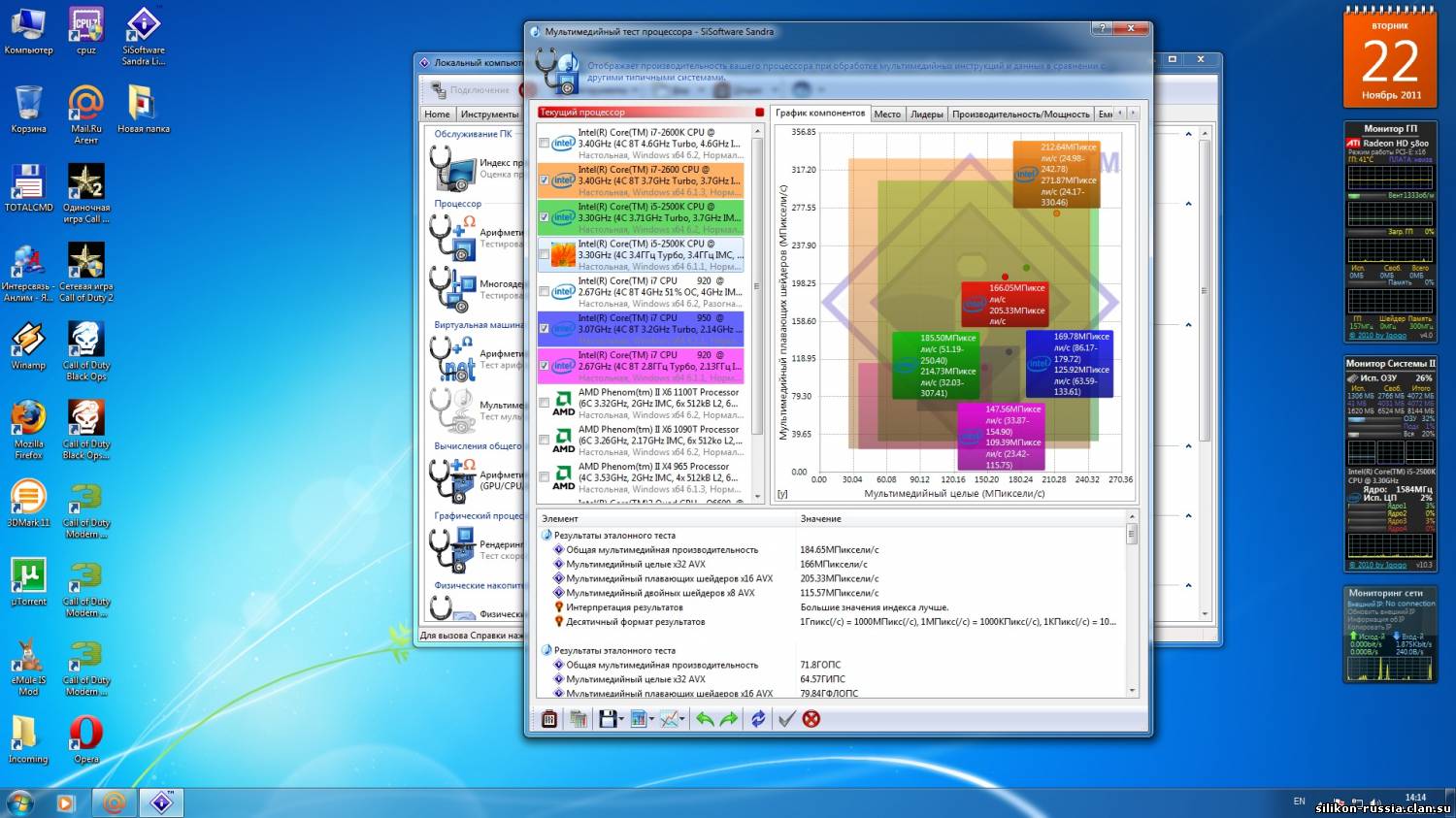Image resolution: width=1456 pixels, height=818 pixels.
Task: Click Арифметика stethoscope icon under Процессор
Action: click(452, 236)
